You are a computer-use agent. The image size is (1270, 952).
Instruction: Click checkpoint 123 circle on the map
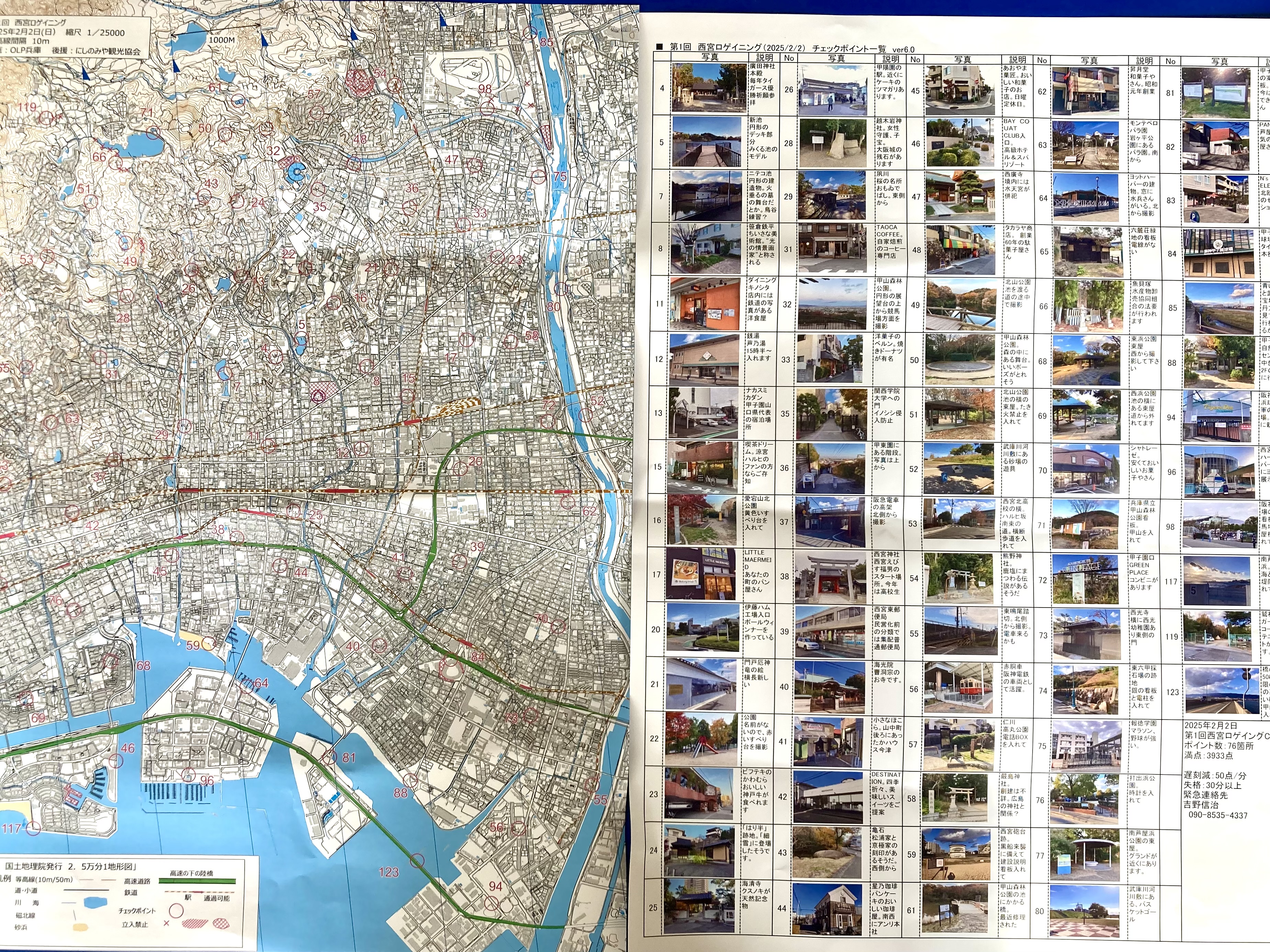point(417,861)
